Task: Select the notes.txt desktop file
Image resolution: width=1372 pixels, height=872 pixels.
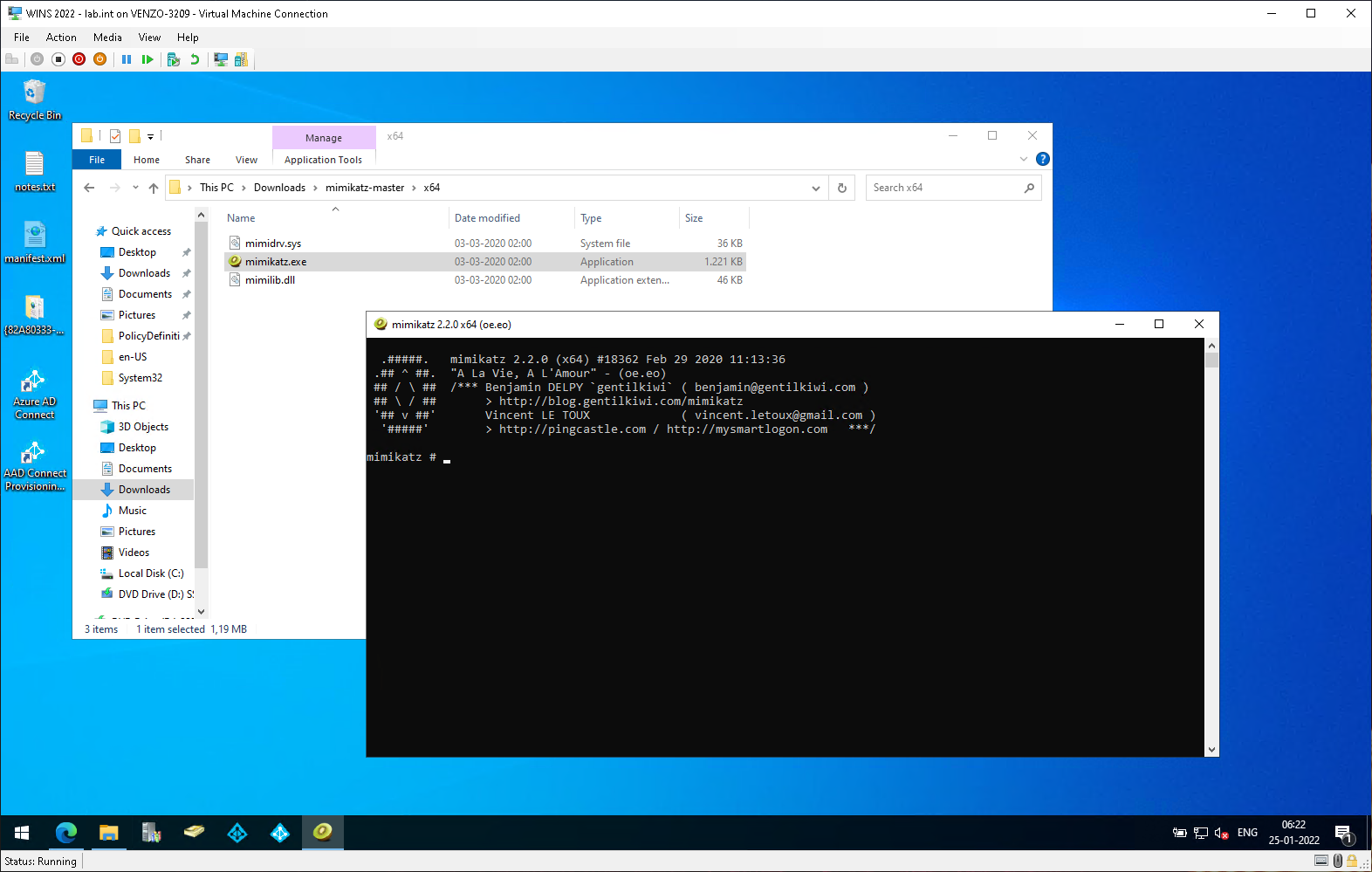Action: pyautogui.click(x=35, y=171)
